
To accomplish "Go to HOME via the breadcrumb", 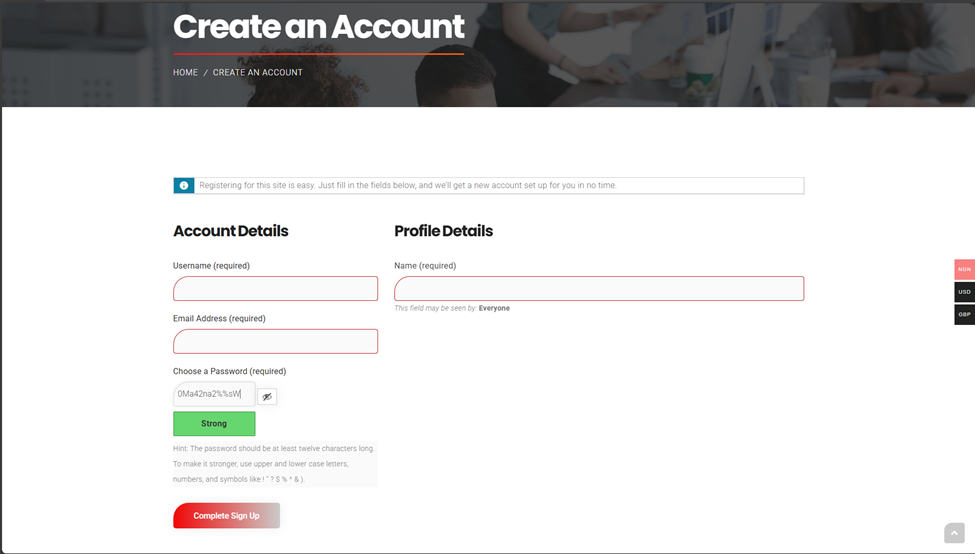I will (x=185, y=73).
